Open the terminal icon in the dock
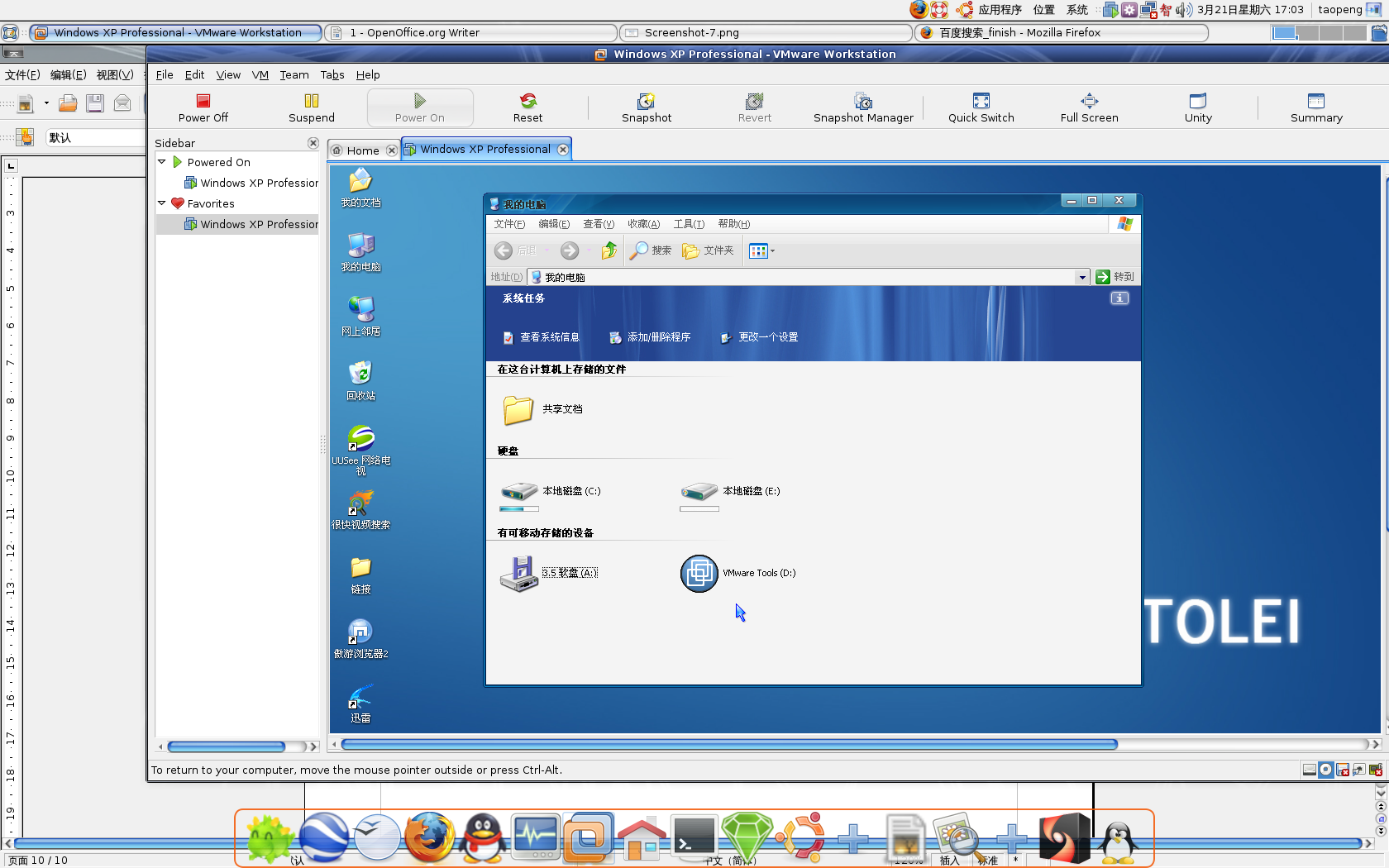1389x868 pixels. (x=694, y=837)
